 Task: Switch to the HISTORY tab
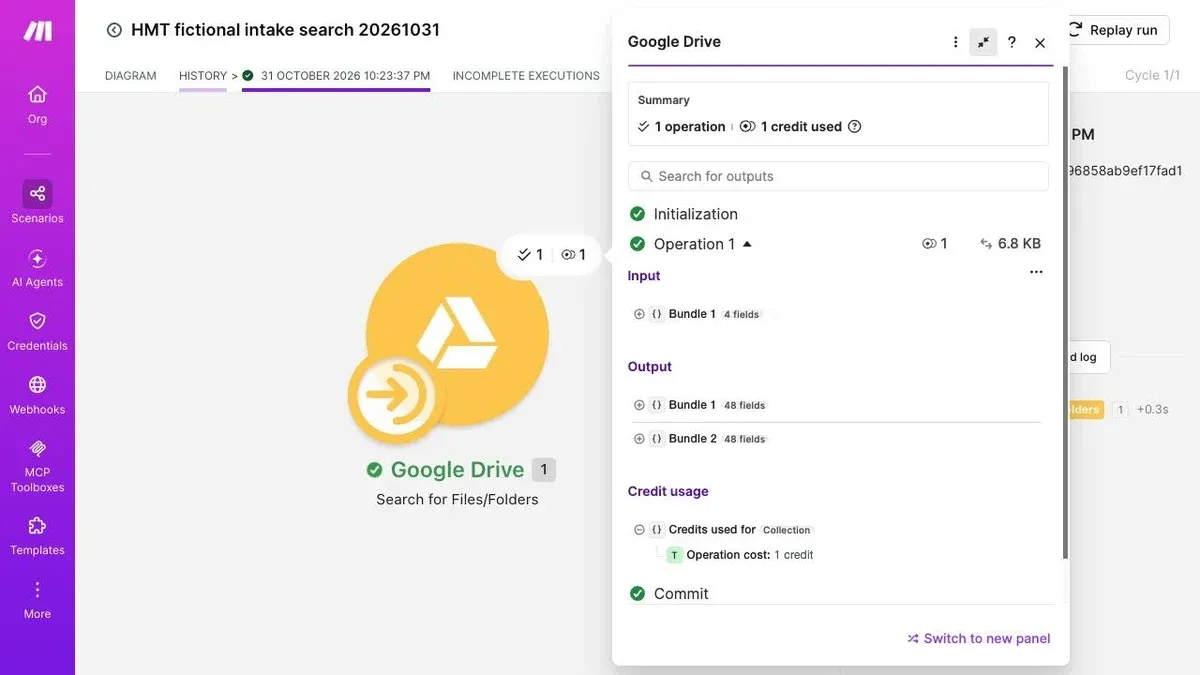[x=203, y=76]
